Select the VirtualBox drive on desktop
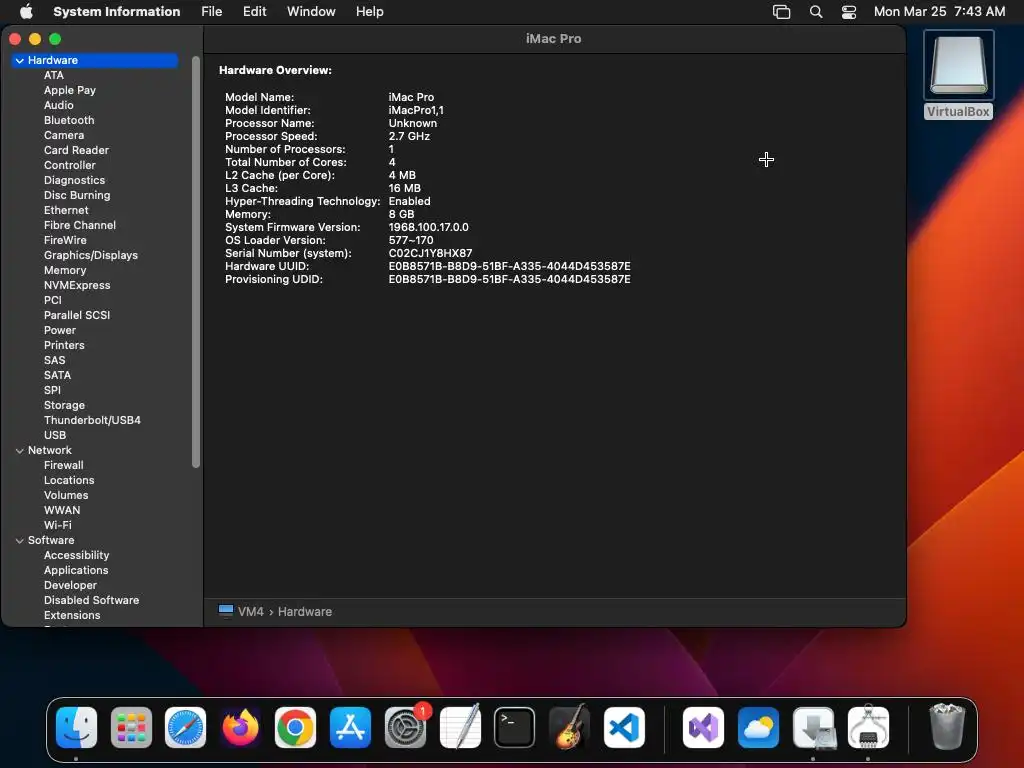This screenshot has width=1024, height=768. click(x=959, y=74)
